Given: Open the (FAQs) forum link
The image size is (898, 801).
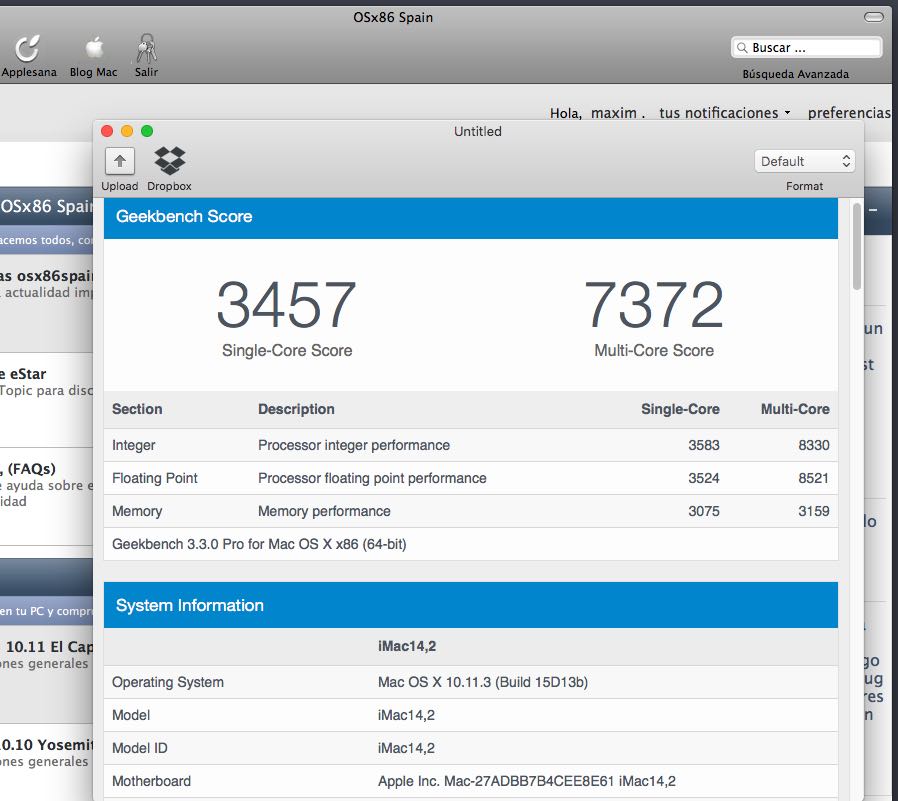Looking at the screenshot, I should tap(28, 469).
